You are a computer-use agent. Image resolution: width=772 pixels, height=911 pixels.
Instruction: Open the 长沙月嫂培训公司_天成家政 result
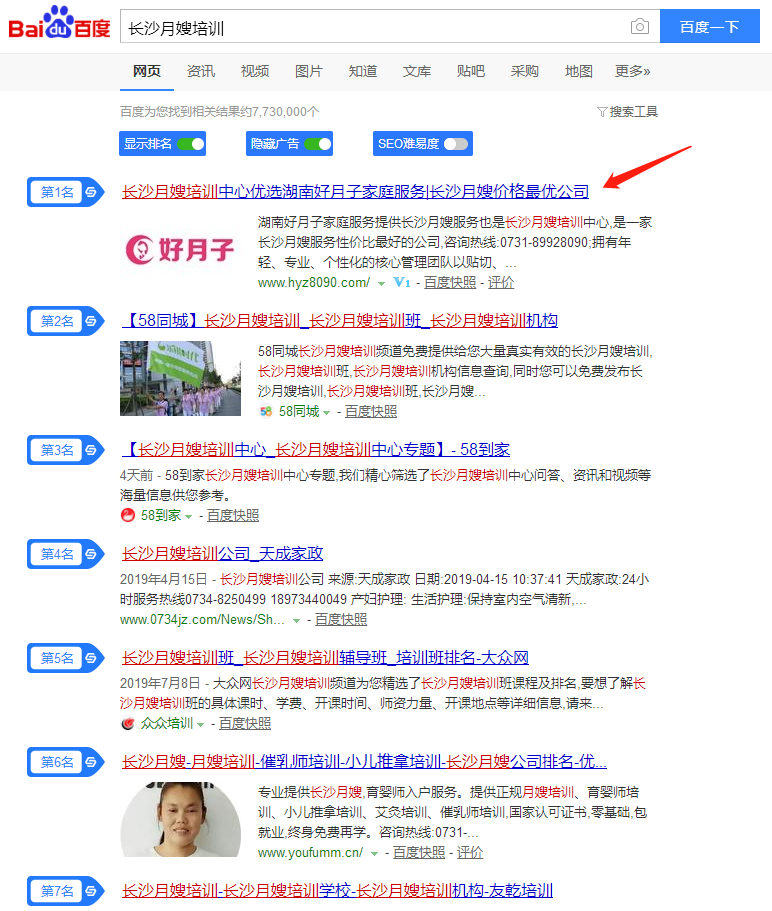point(222,554)
